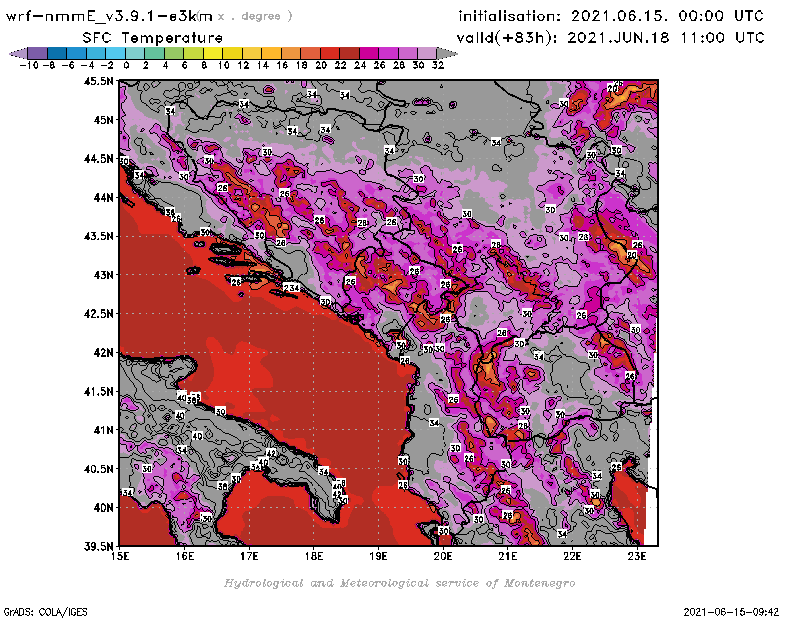Pick the yellow legend swatch between 8 and 10
Screen dimensions: 800x618
[213, 53]
